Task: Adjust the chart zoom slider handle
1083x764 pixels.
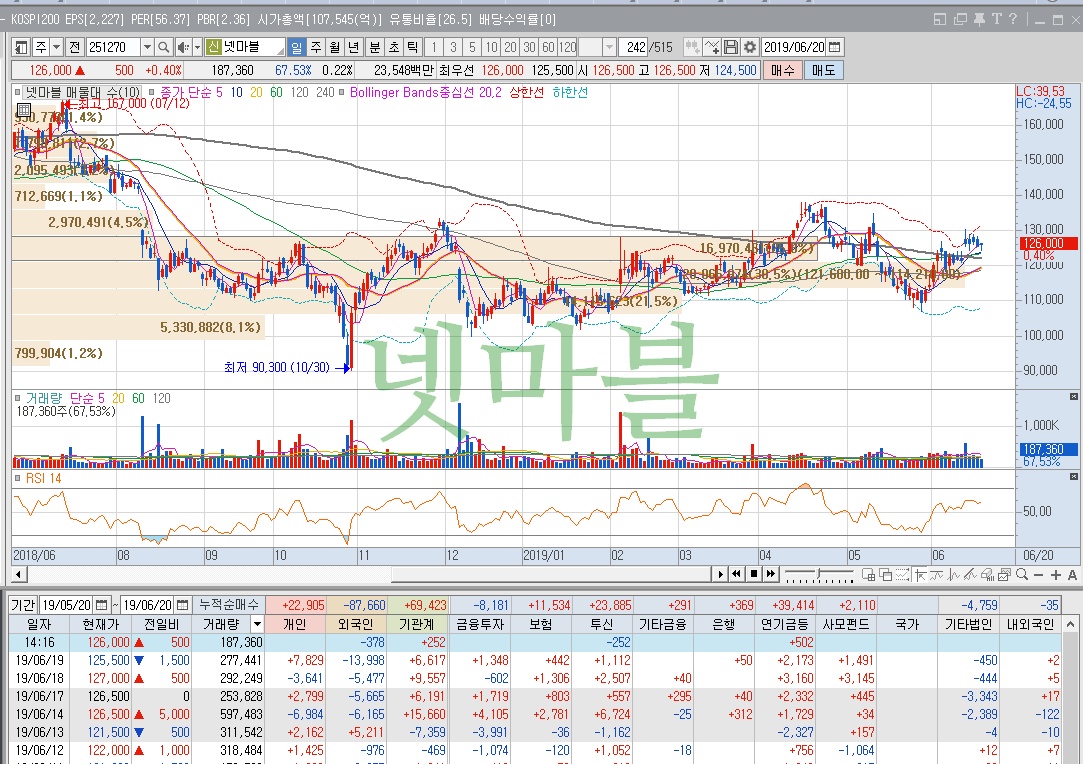Action: click(819, 574)
